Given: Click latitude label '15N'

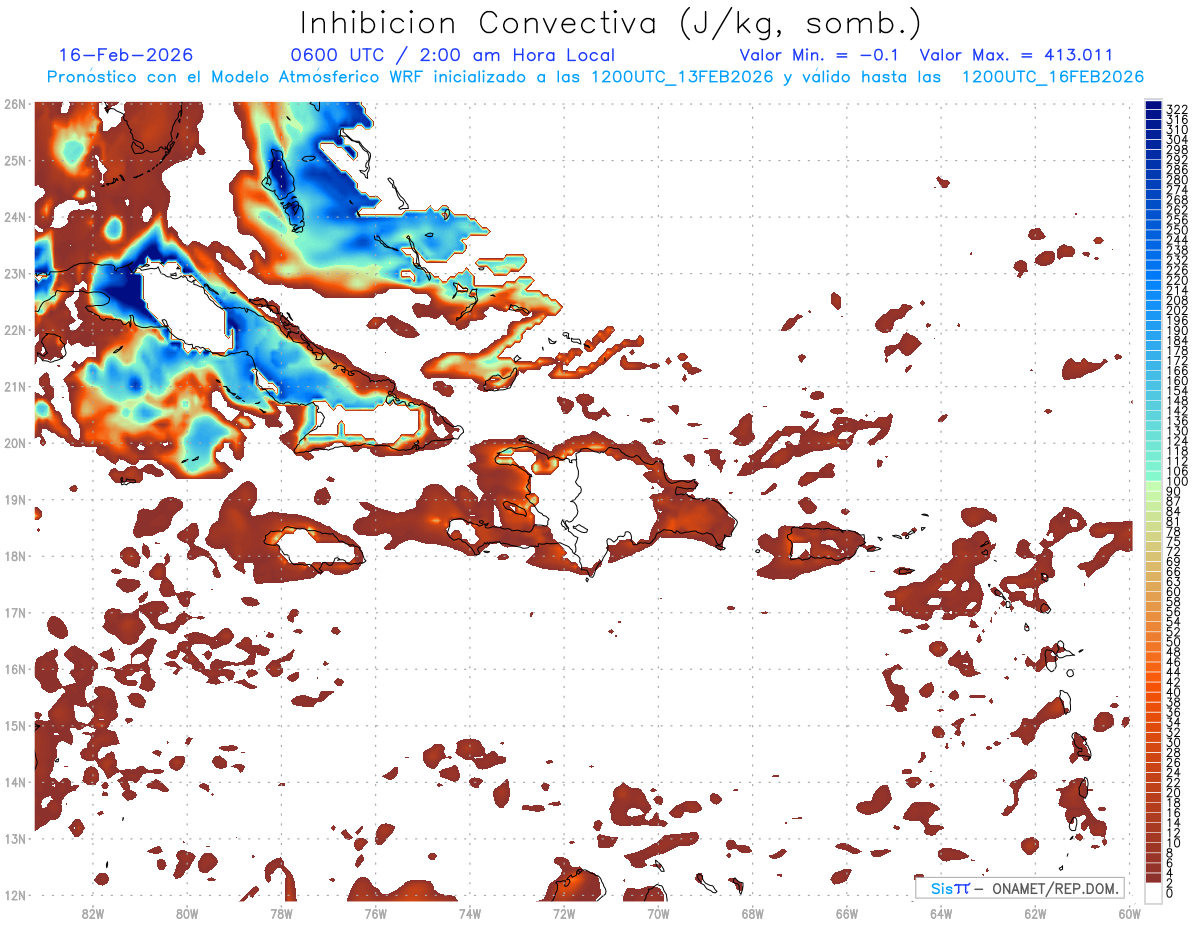Looking at the screenshot, I should (15, 725).
